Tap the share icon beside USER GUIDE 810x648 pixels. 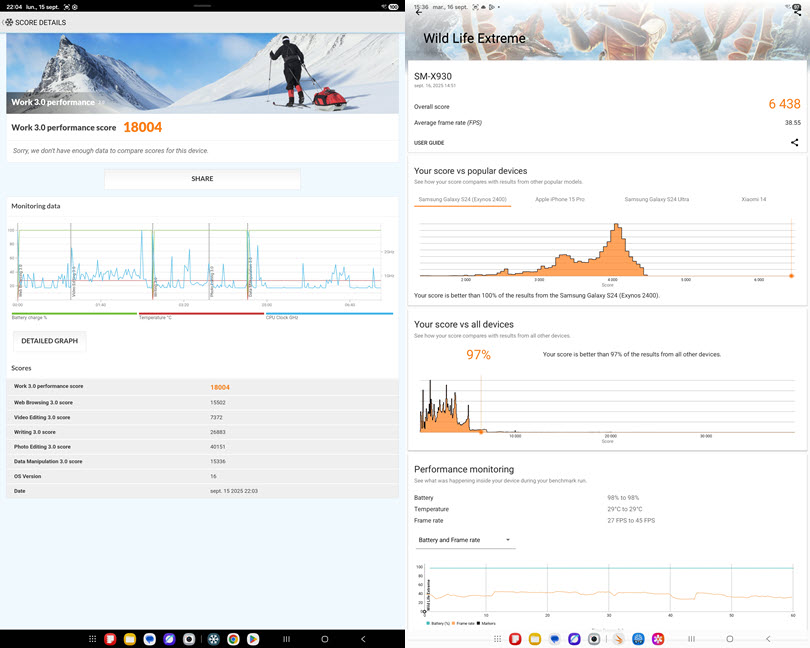pos(794,143)
